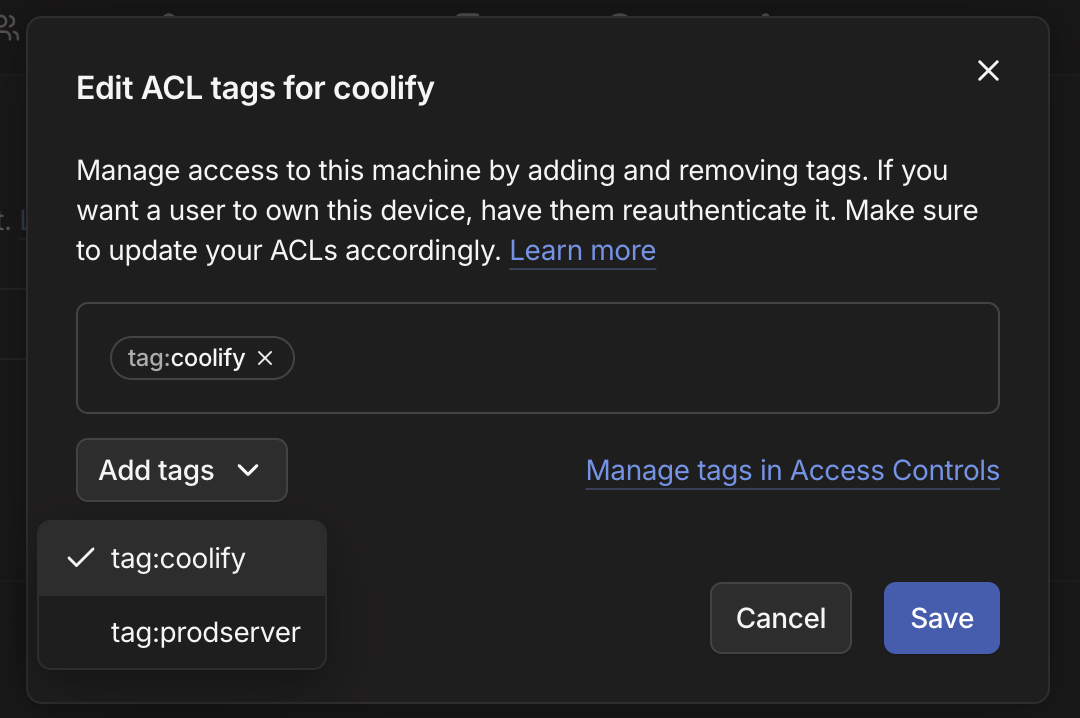This screenshot has width=1080, height=718.
Task: Uncheck tag:coolify in the dropdown list
Action: point(178,558)
